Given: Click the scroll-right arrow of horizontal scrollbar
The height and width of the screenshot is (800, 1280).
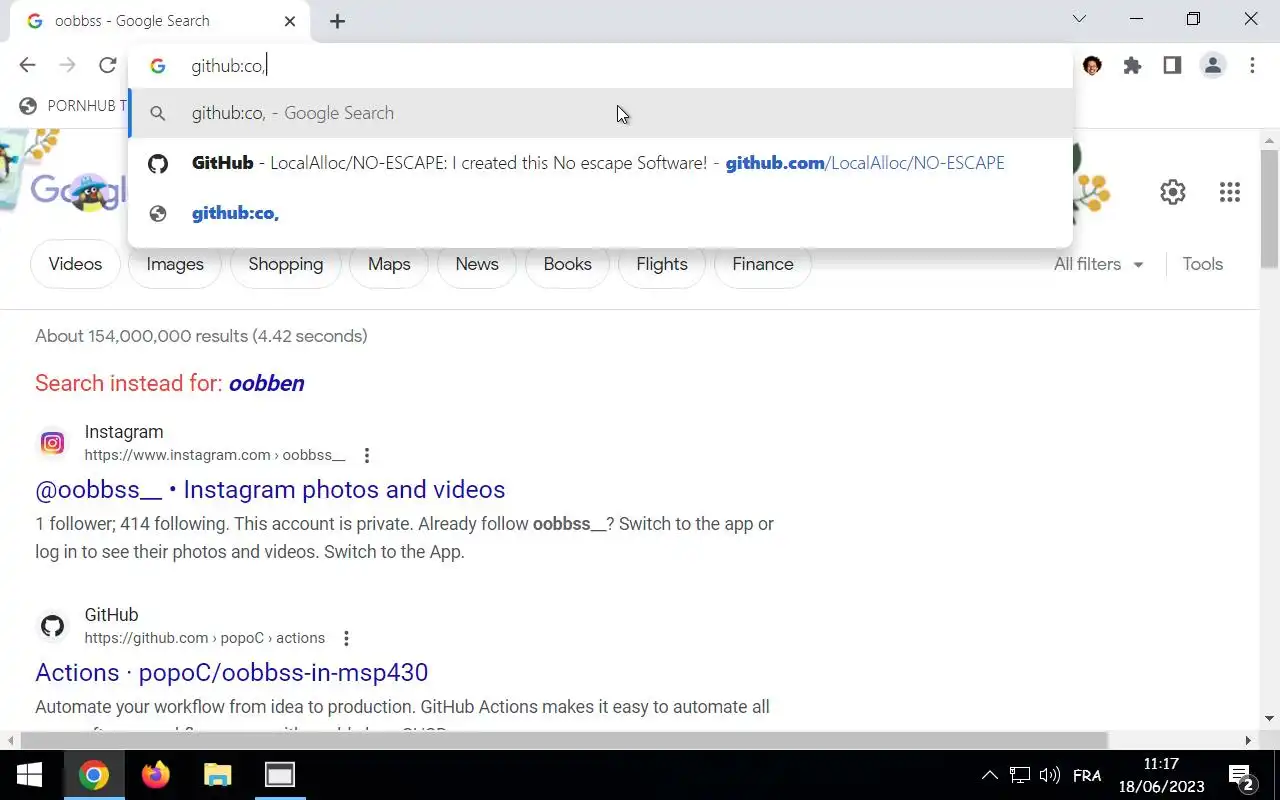Looking at the screenshot, I should coord(1248,740).
